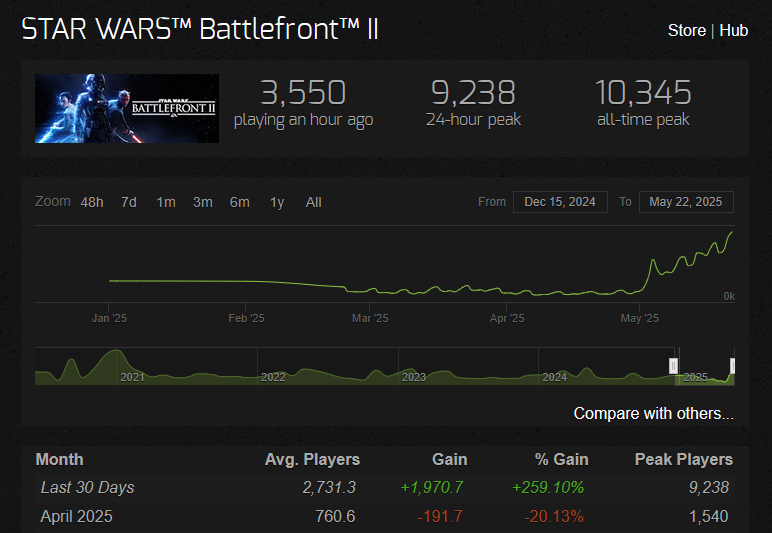Show All time chart range
772x533 pixels.
pyautogui.click(x=313, y=202)
